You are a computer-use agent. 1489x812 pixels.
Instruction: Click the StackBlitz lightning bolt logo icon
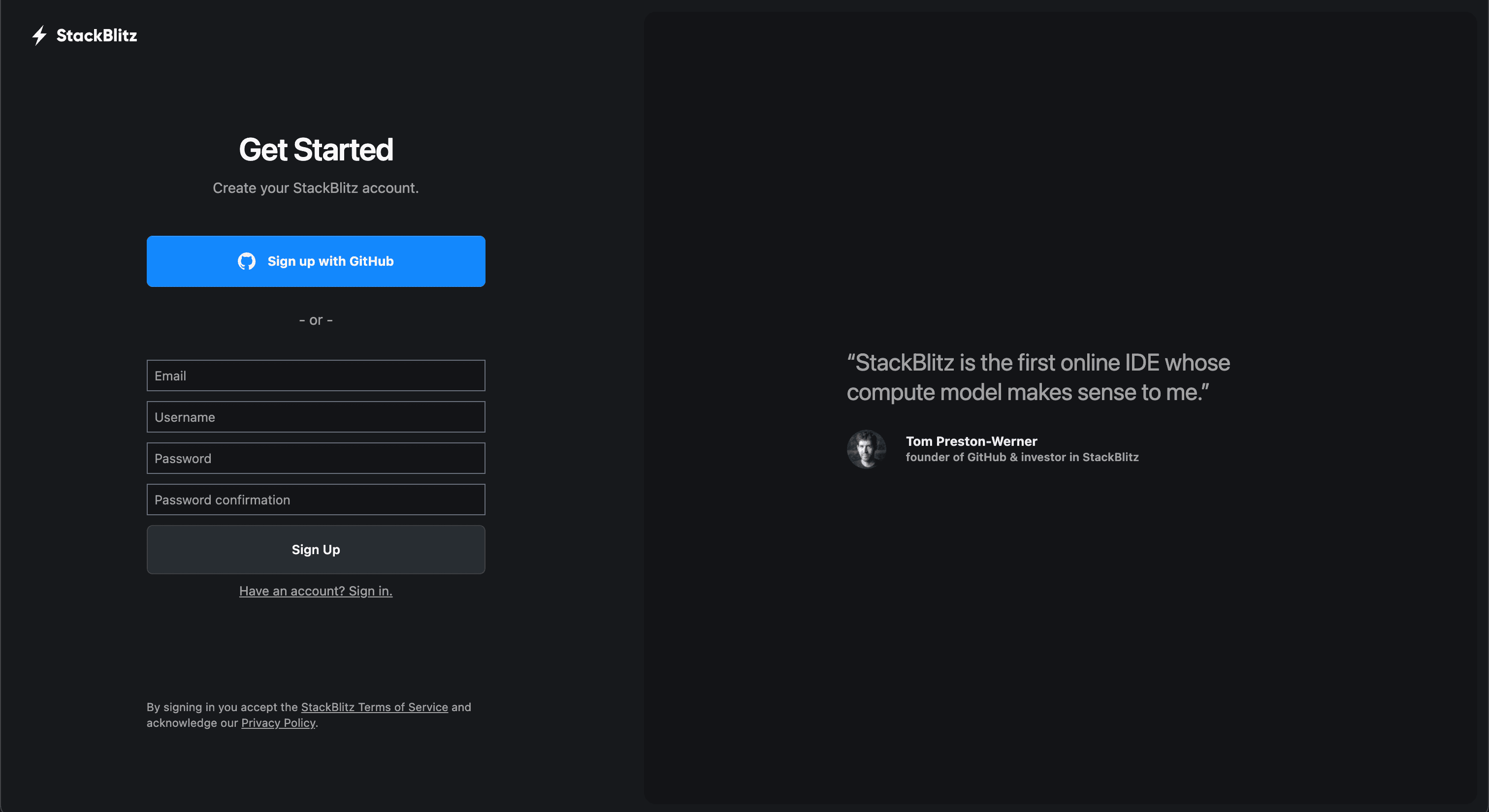point(39,35)
